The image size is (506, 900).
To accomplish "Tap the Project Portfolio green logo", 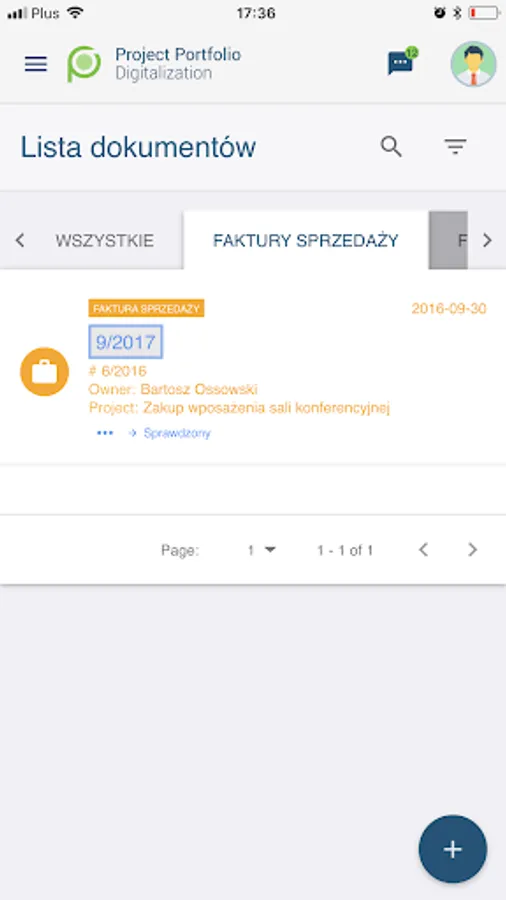I will coord(84,64).
